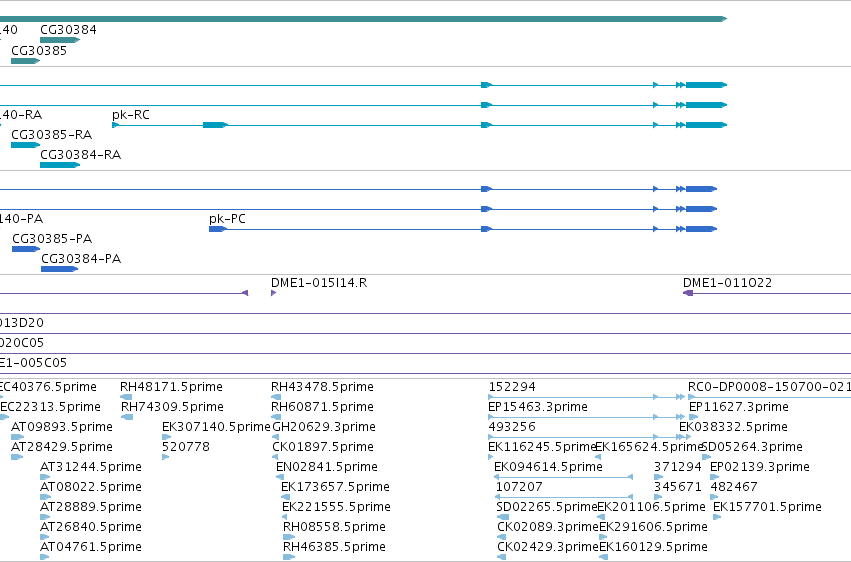Select the AT26840.5prime EST
The width and height of the screenshot is (851, 562).
[45, 537]
